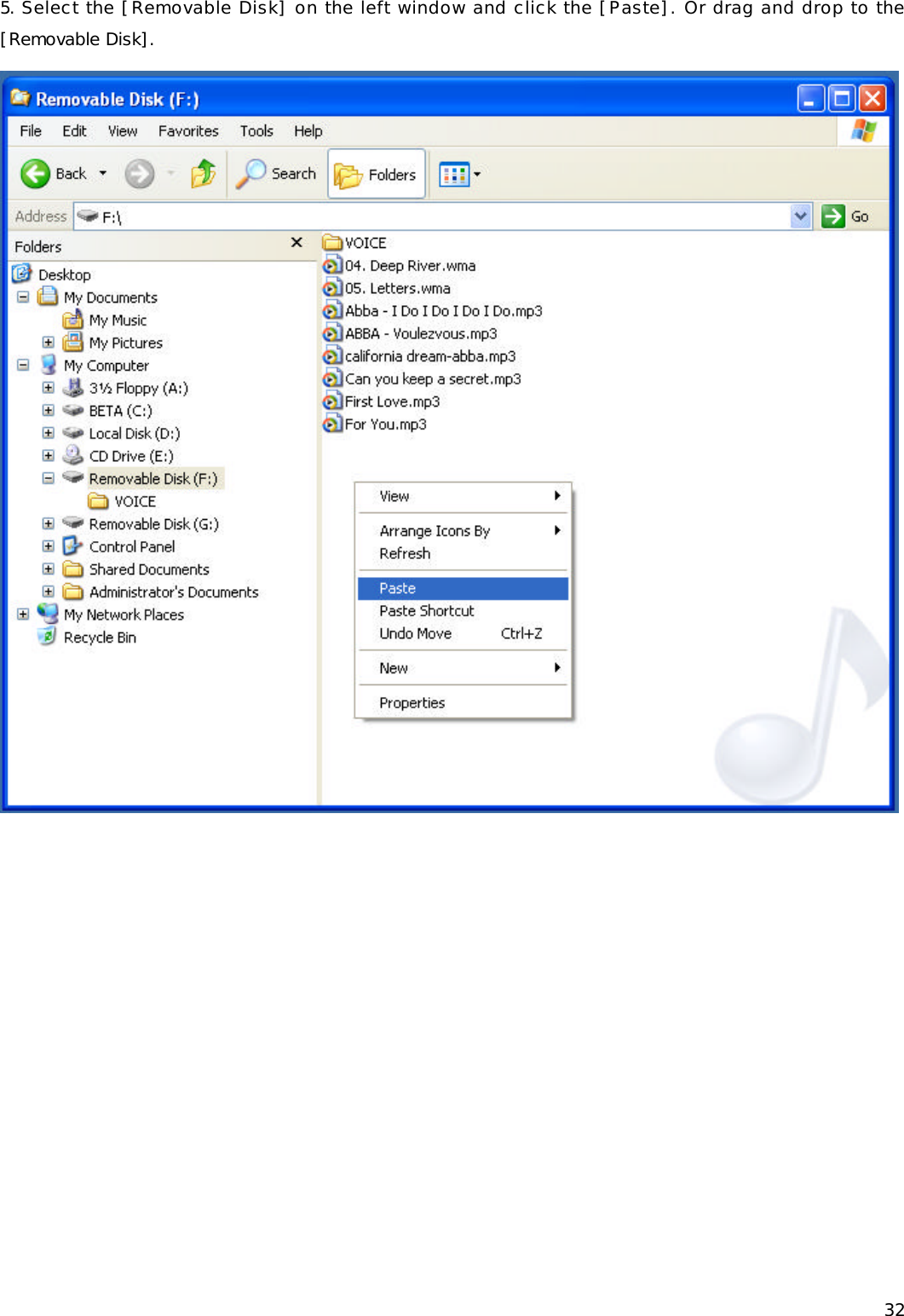Open the Favorites menu
Image resolution: width=904 pixels, height=1316 pixels.
pos(188,131)
